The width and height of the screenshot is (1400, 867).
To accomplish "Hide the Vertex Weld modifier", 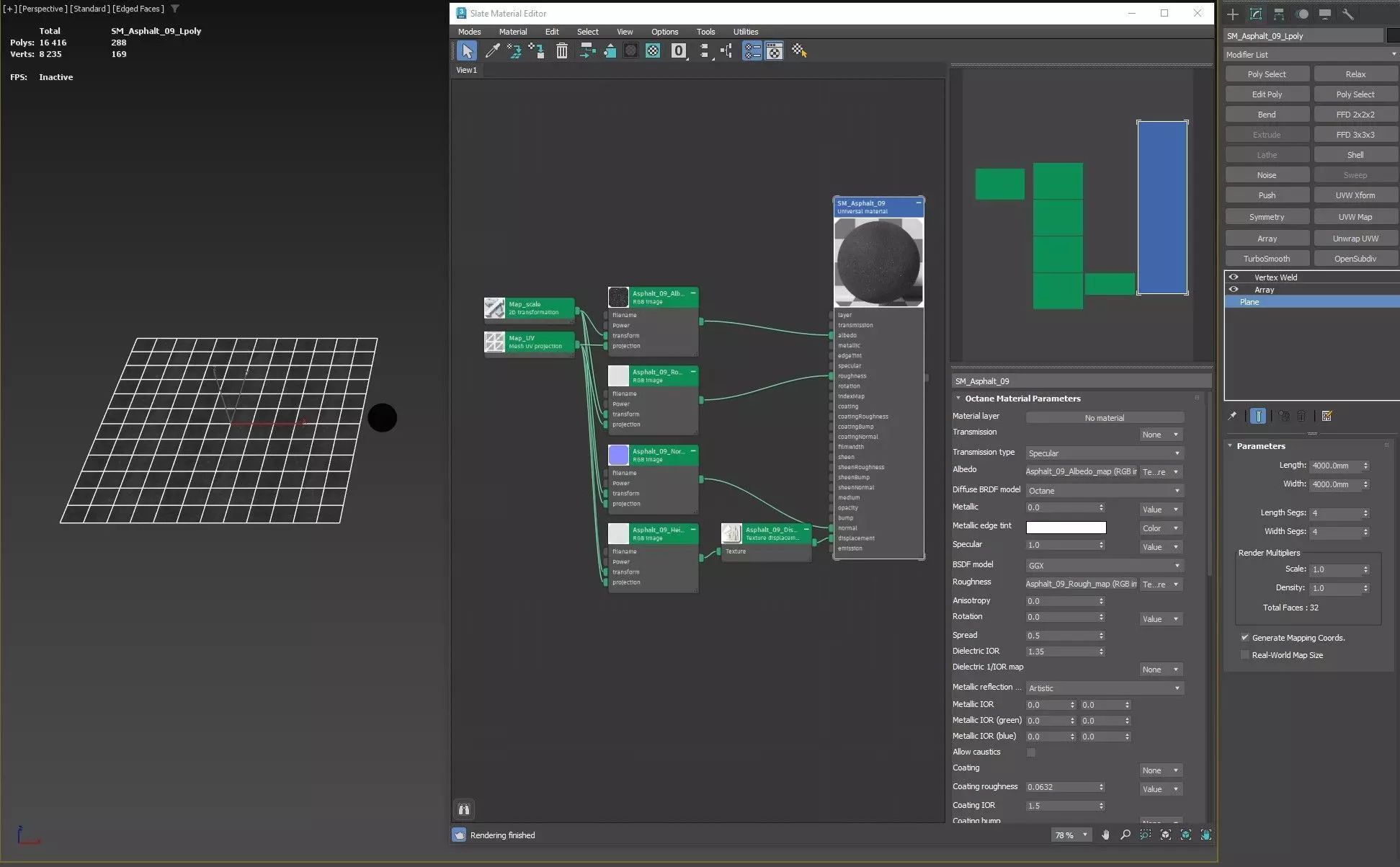I will click(x=1234, y=277).
